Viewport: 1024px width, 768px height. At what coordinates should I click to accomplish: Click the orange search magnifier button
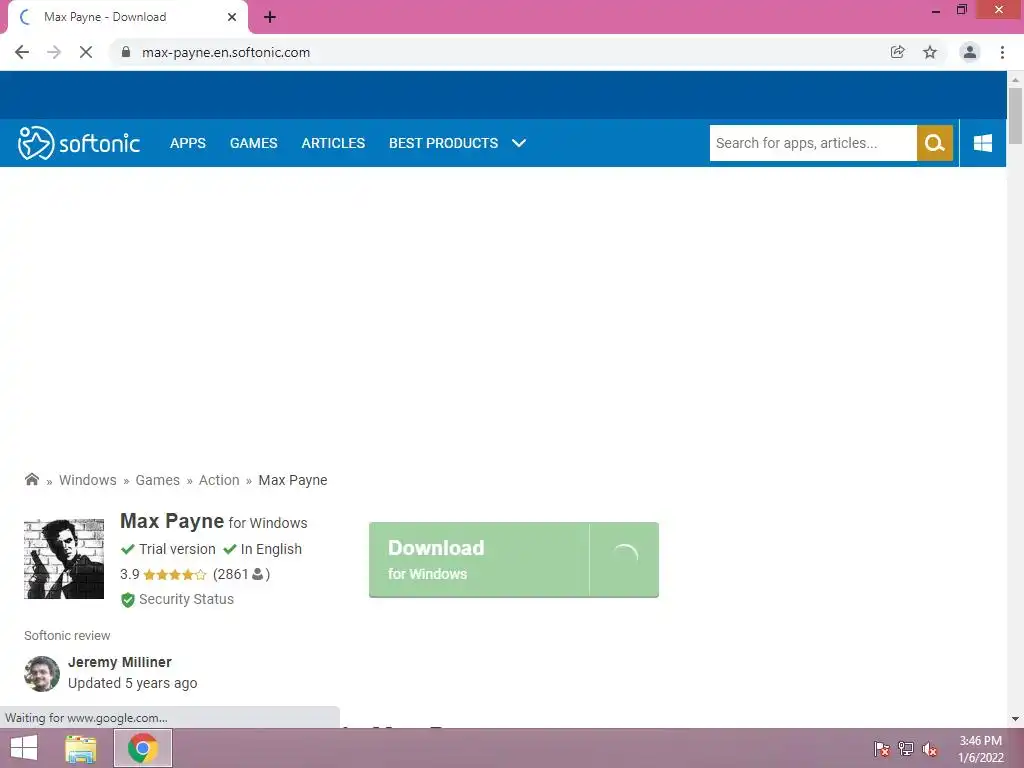coord(935,143)
